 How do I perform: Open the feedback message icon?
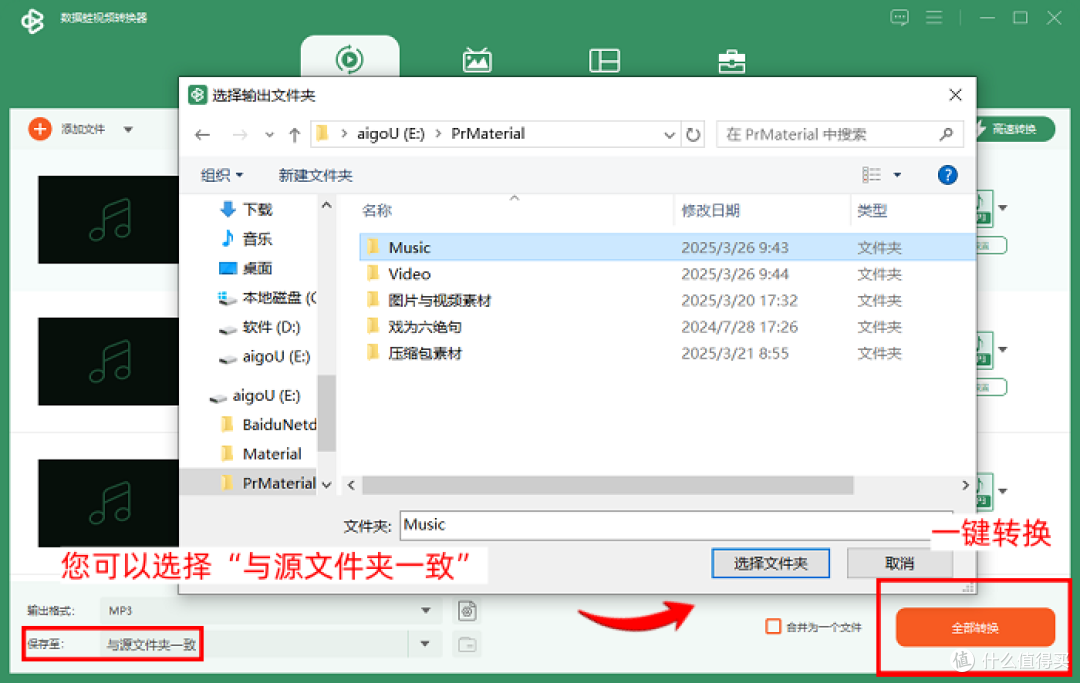coord(899,17)
